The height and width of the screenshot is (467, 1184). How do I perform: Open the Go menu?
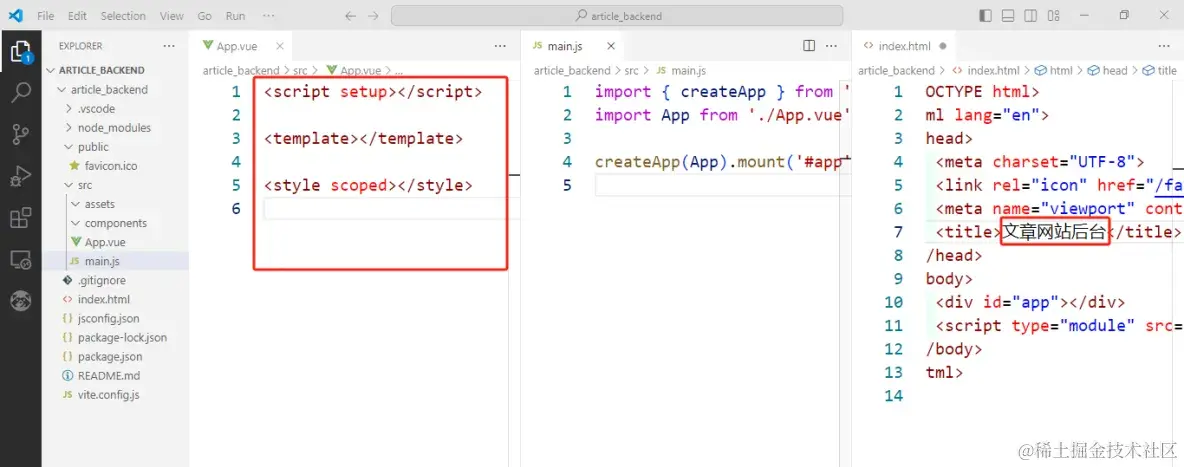(205, 16)
